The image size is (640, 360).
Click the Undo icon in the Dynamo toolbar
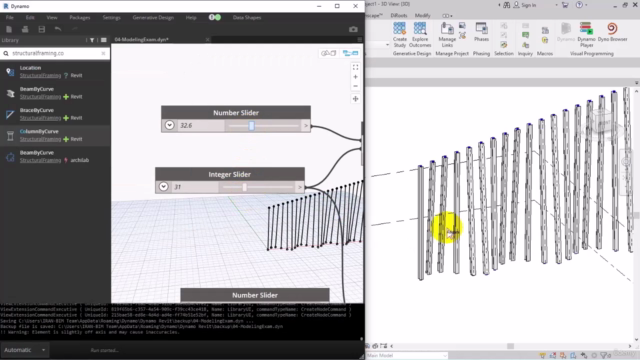point(58,29)
